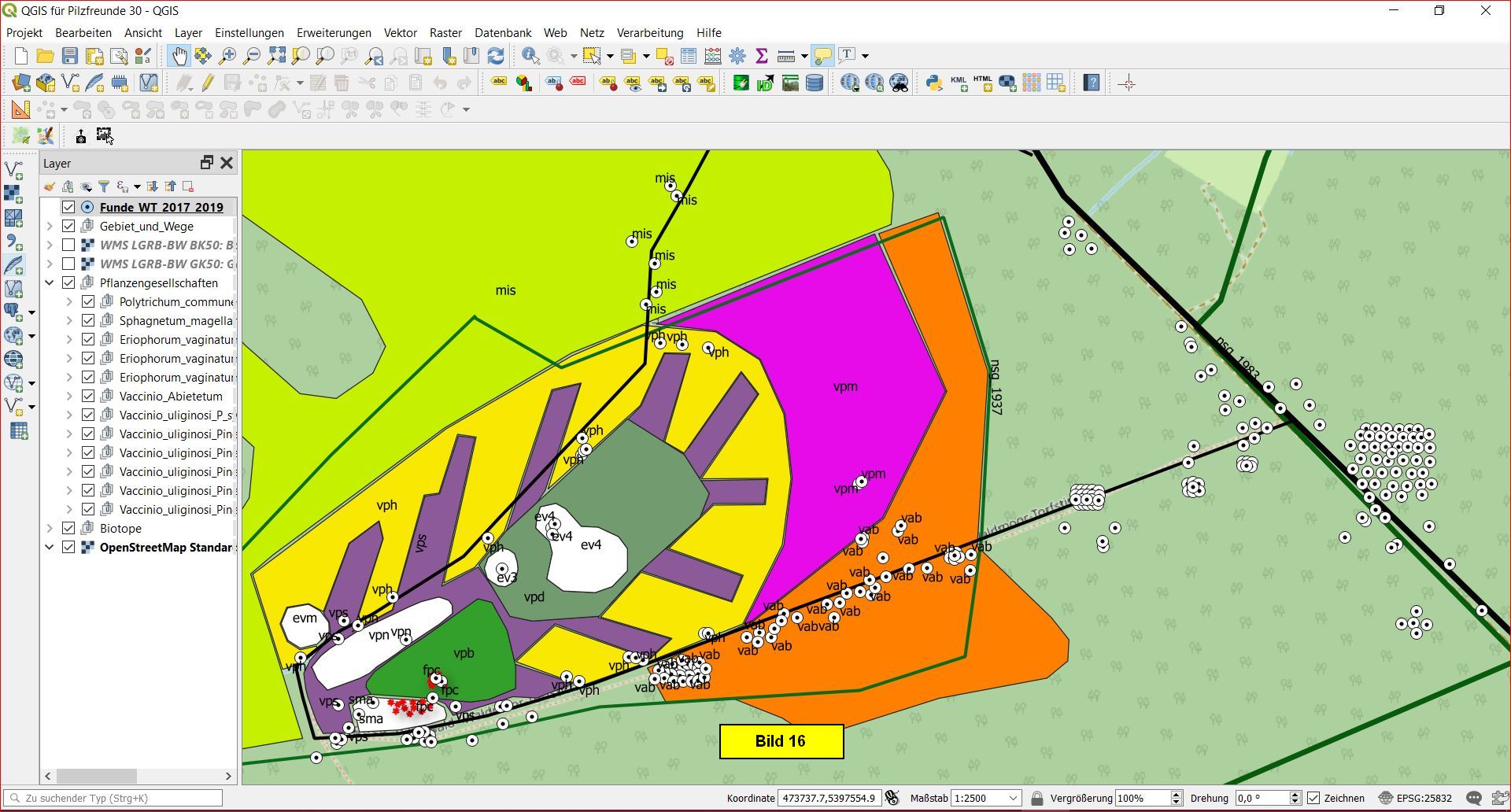Viewport: 1511px width, 812px height.
Task: Open the Verarbeitung menu
Action: coord(649,33)
